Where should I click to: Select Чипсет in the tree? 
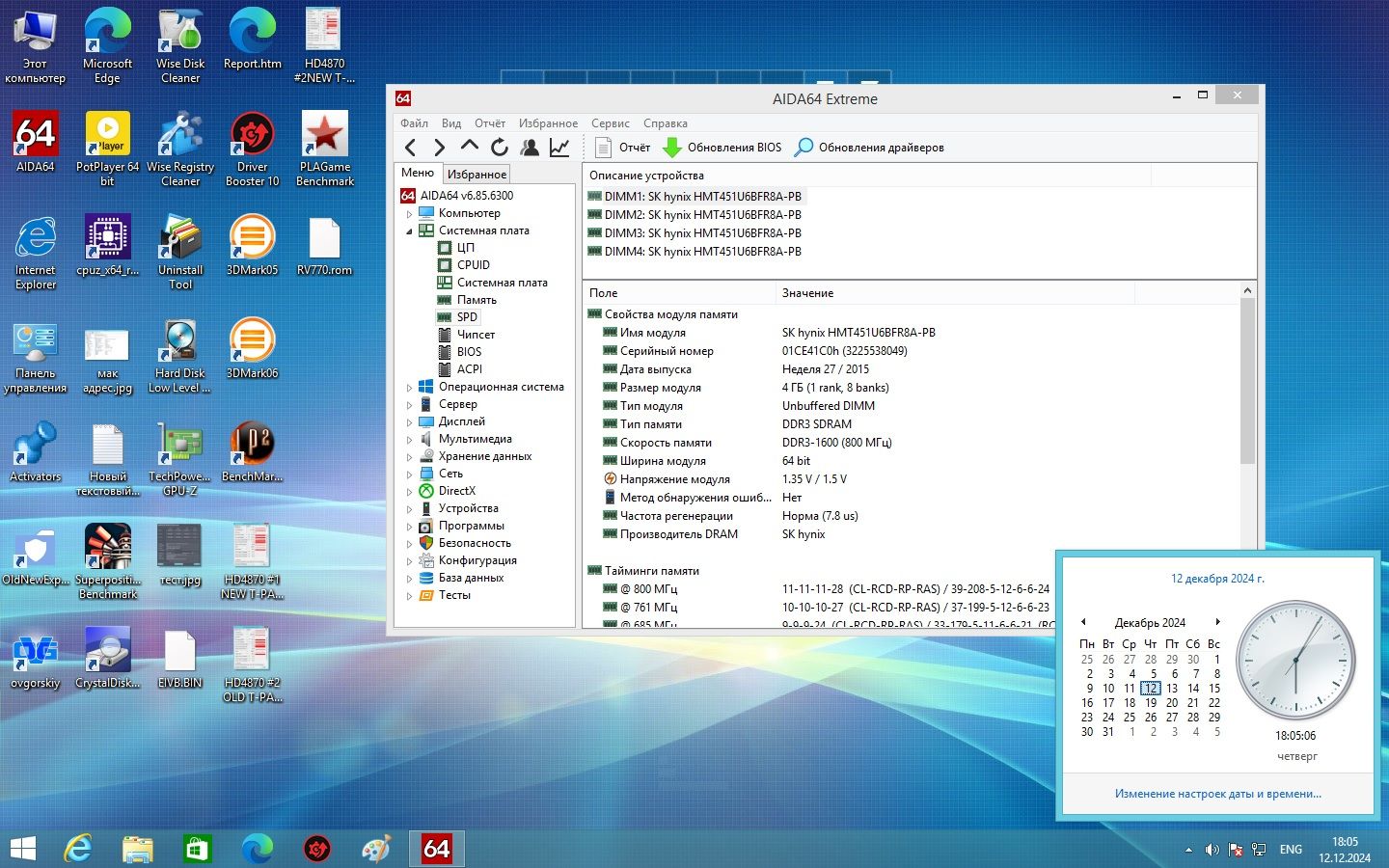coord(476,335)
